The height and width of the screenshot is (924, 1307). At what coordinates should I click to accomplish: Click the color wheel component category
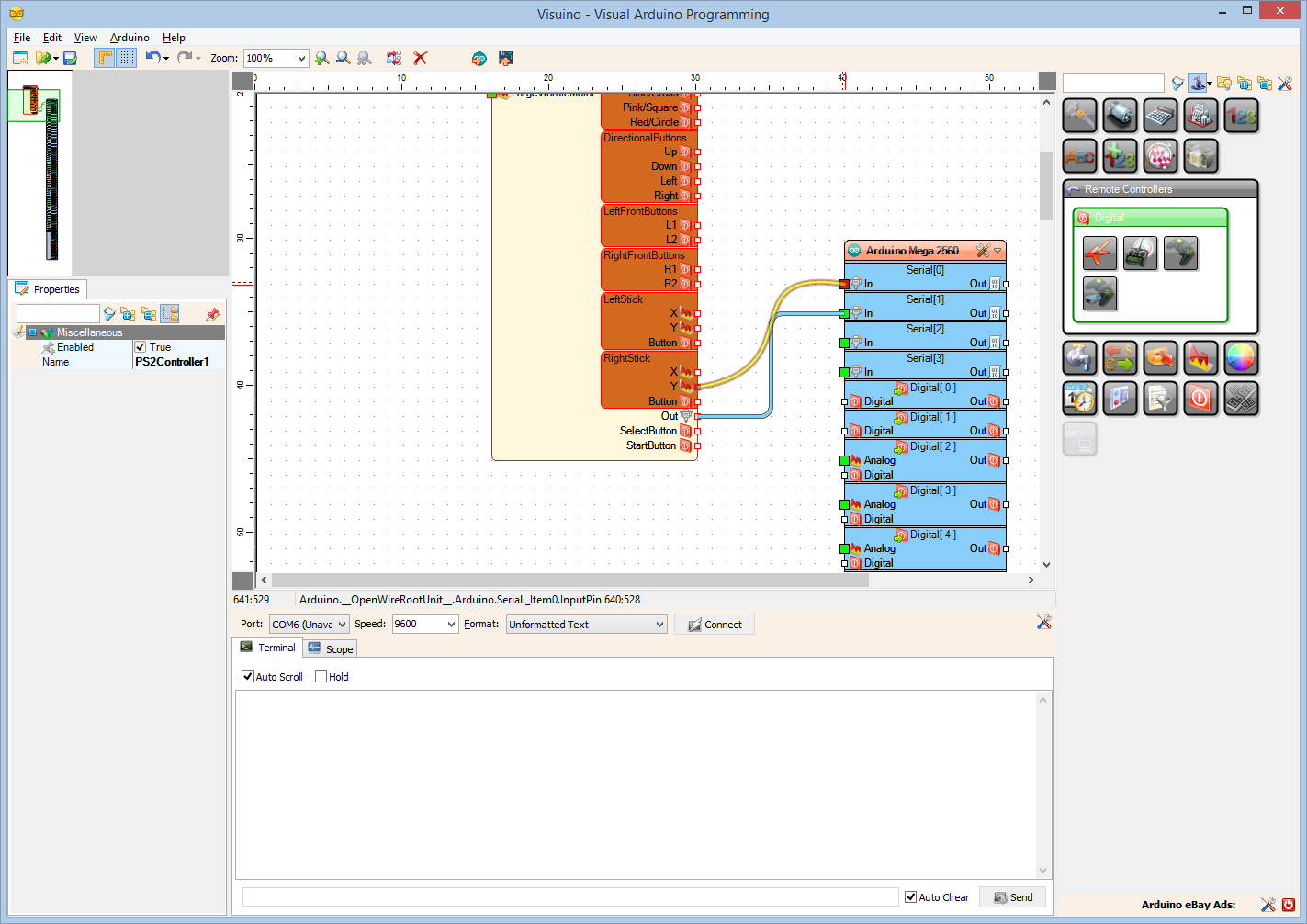click(x=1241, y=358)
